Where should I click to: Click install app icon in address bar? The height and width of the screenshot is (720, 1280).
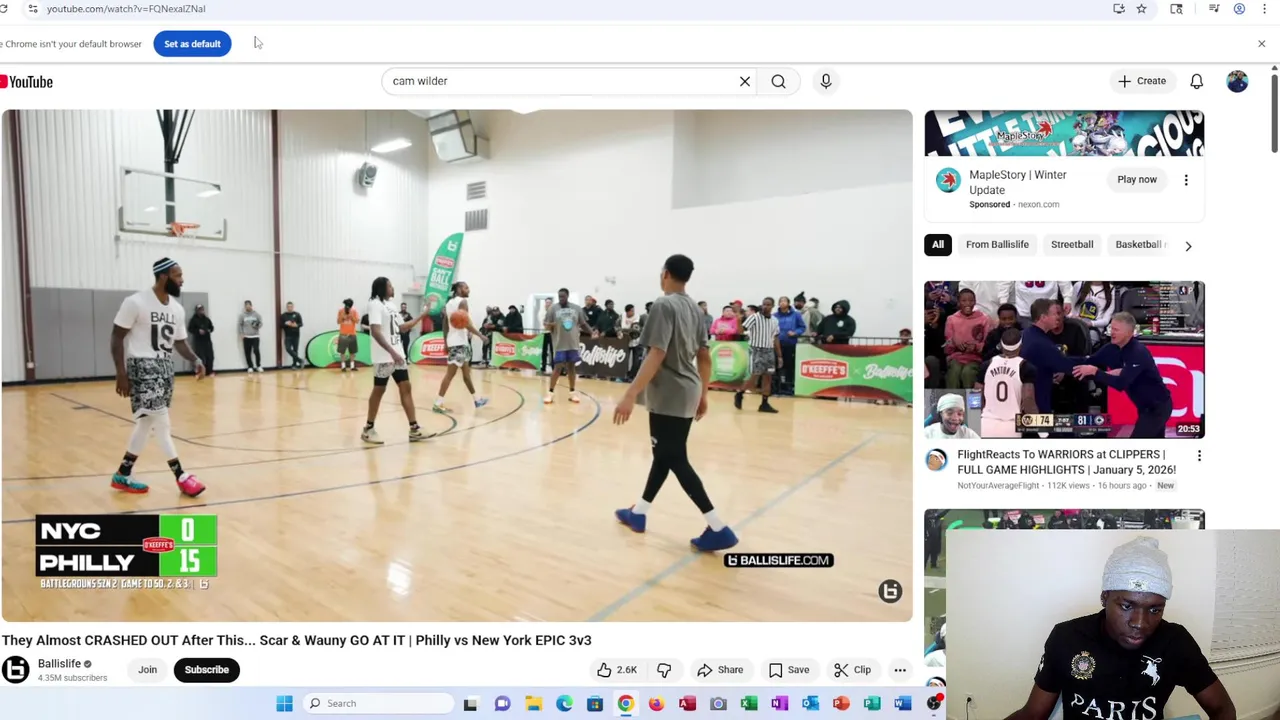[x=1119, y=9]
